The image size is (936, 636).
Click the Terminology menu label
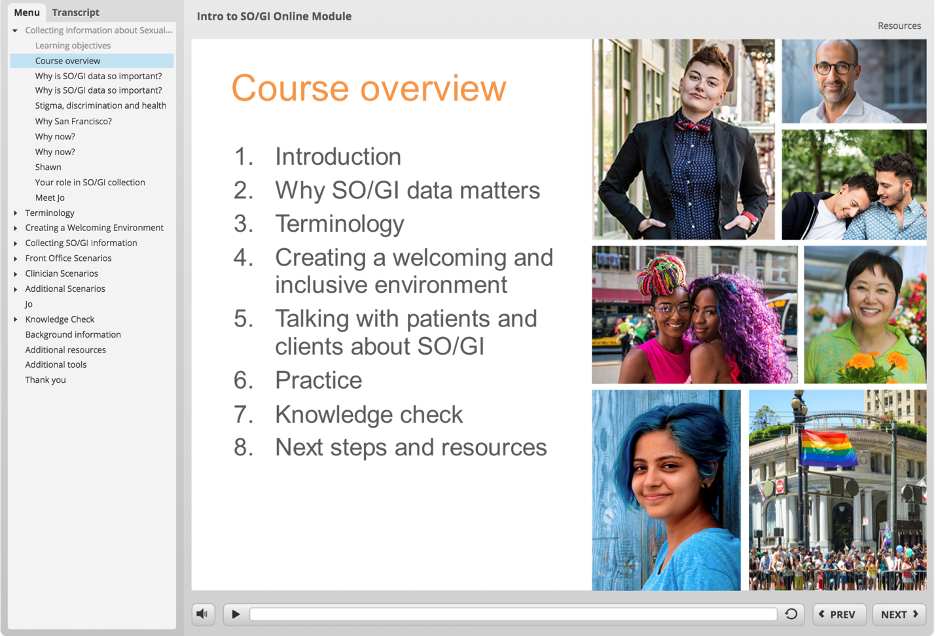point(50,213)
